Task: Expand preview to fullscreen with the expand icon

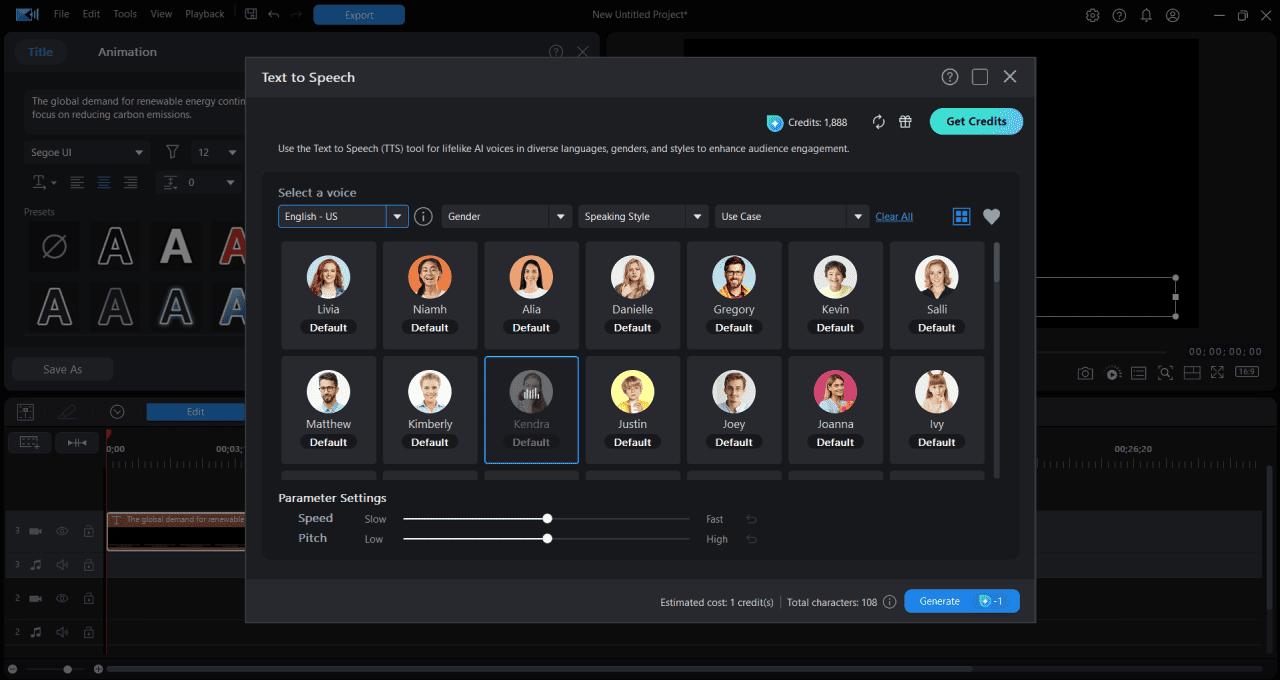Action: (x=1217, y=372)
